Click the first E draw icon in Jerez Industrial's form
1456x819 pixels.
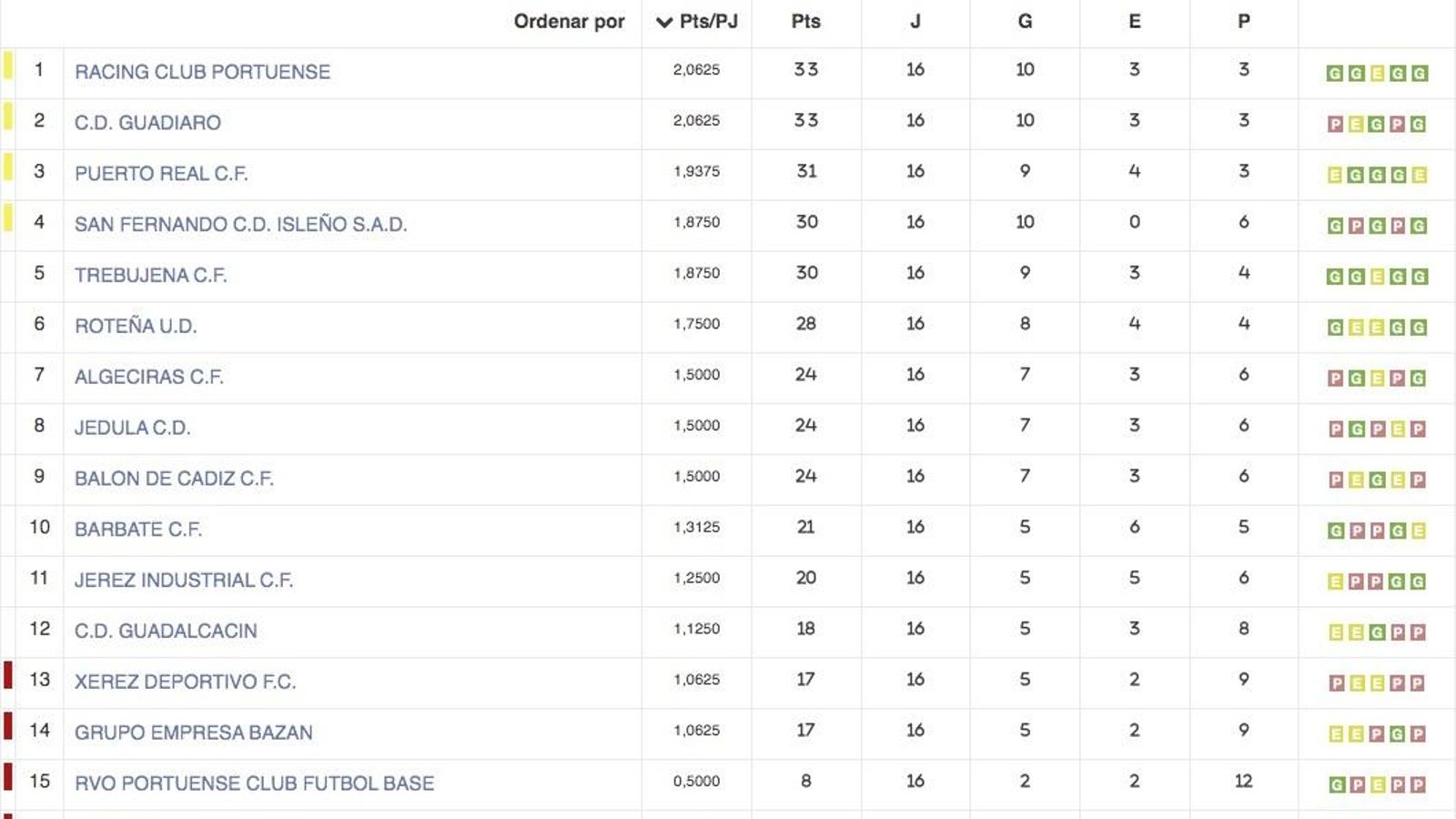click(x=1333, y=578)
